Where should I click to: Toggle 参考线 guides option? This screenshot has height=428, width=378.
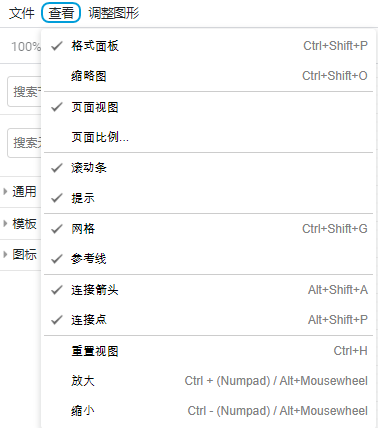point(208,259)
